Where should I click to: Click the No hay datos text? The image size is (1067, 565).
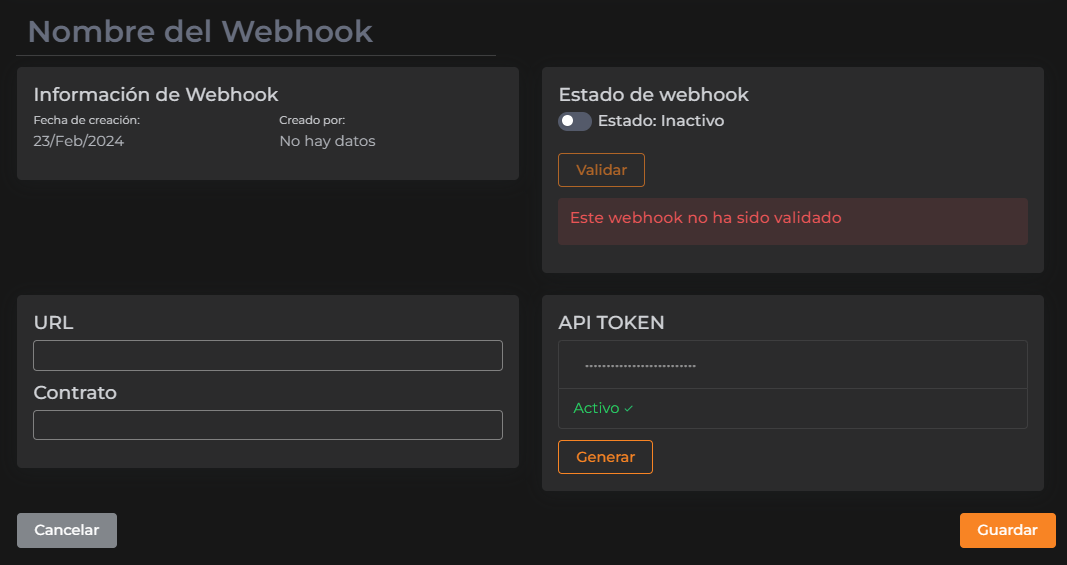point(327,141)
